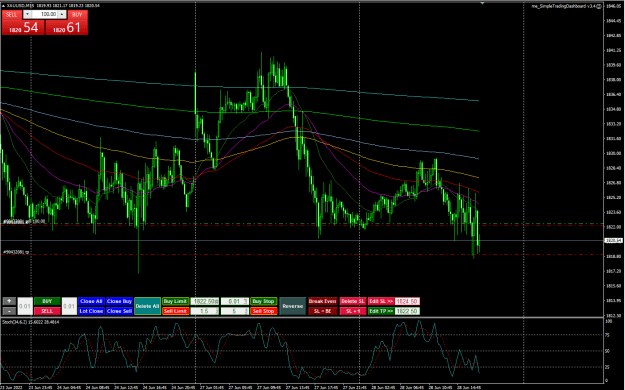This screenshot has height=390, width=625.
Task: Click the teal Delete All button
Action: [147, 306]
